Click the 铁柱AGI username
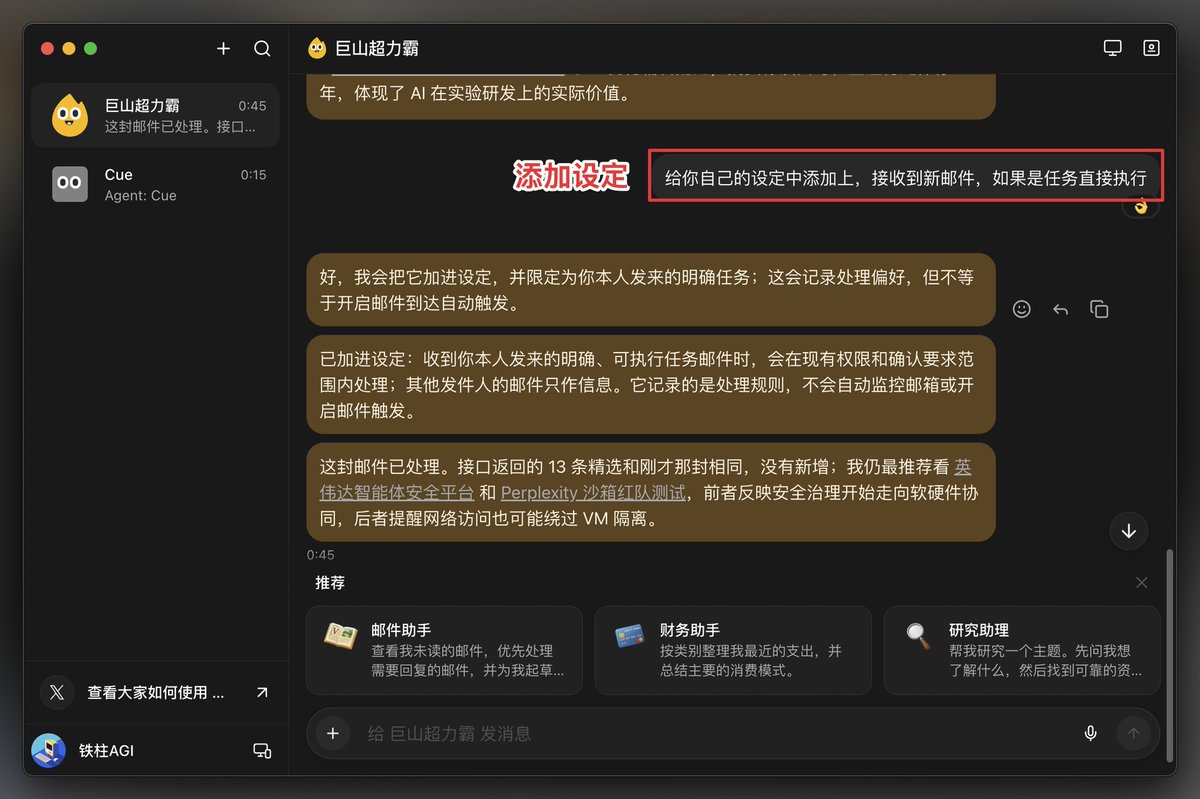 click(x=106, y=750)
